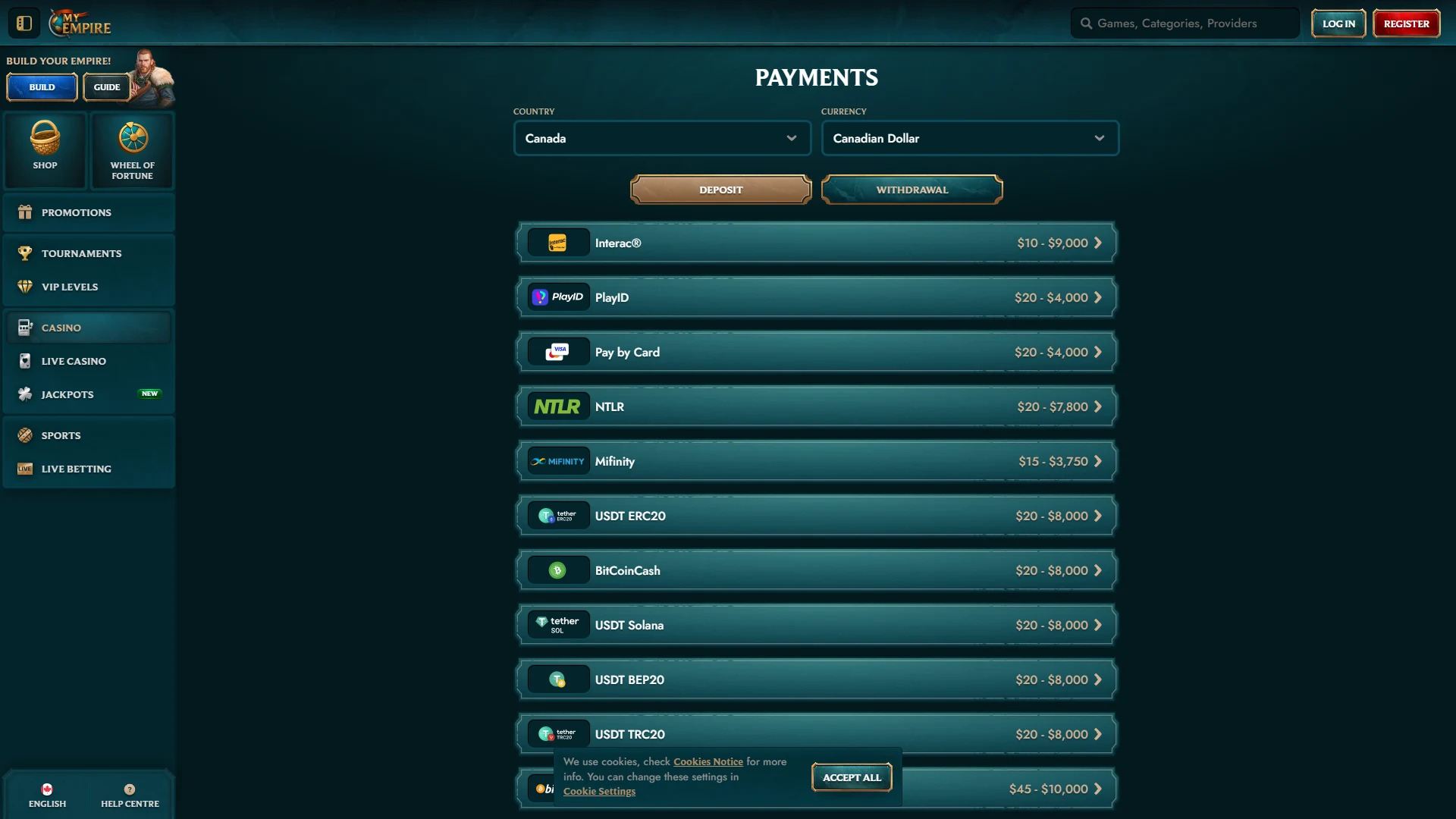The width and height of the screenshot is (1456, 819).
Task: Expand PlayID row chevron arrow
Action: click(x=1098, y=297)
